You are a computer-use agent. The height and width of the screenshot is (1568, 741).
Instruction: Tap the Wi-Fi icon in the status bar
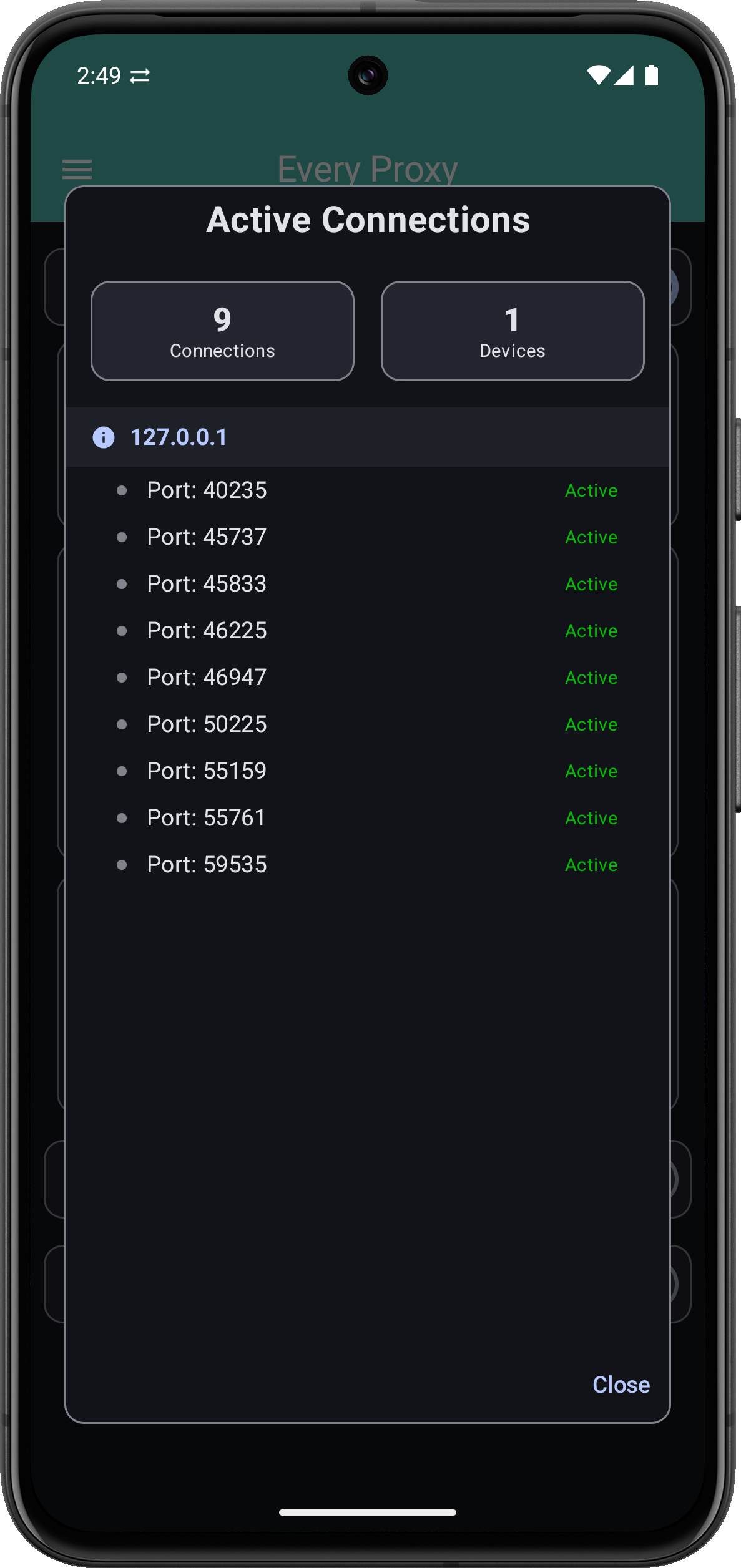point(599,74)
